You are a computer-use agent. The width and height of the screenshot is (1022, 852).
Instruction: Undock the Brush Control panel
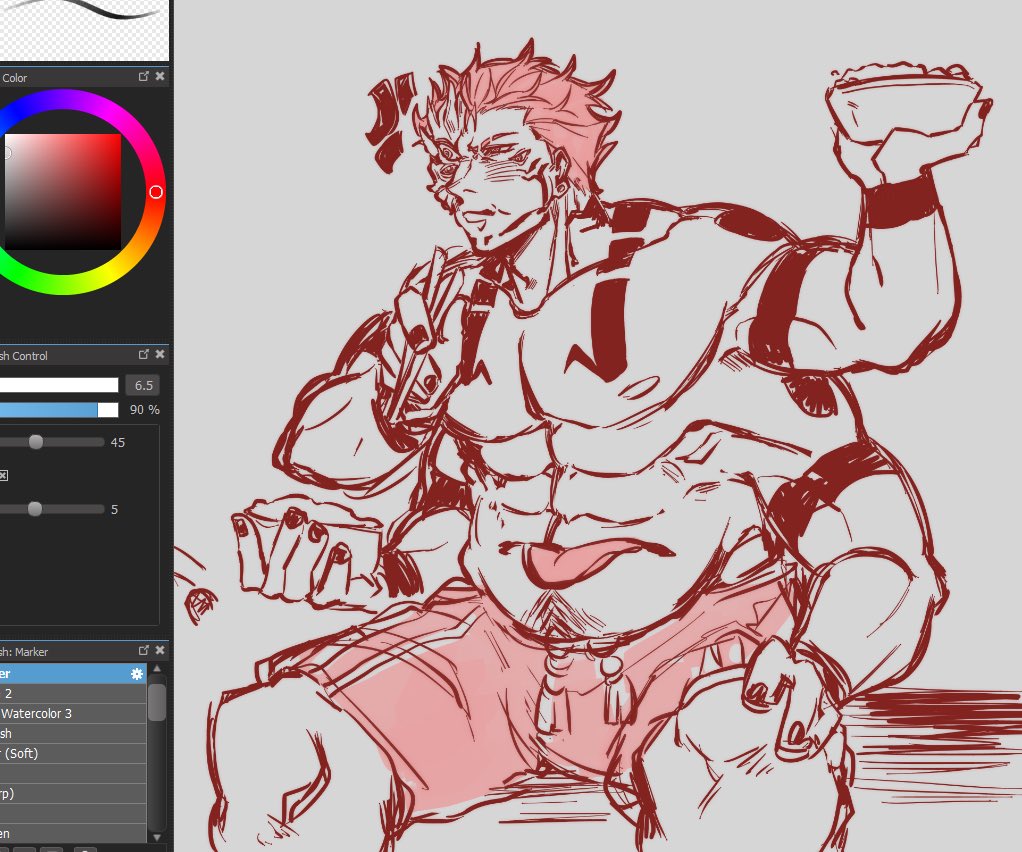(x=144, y=355)
